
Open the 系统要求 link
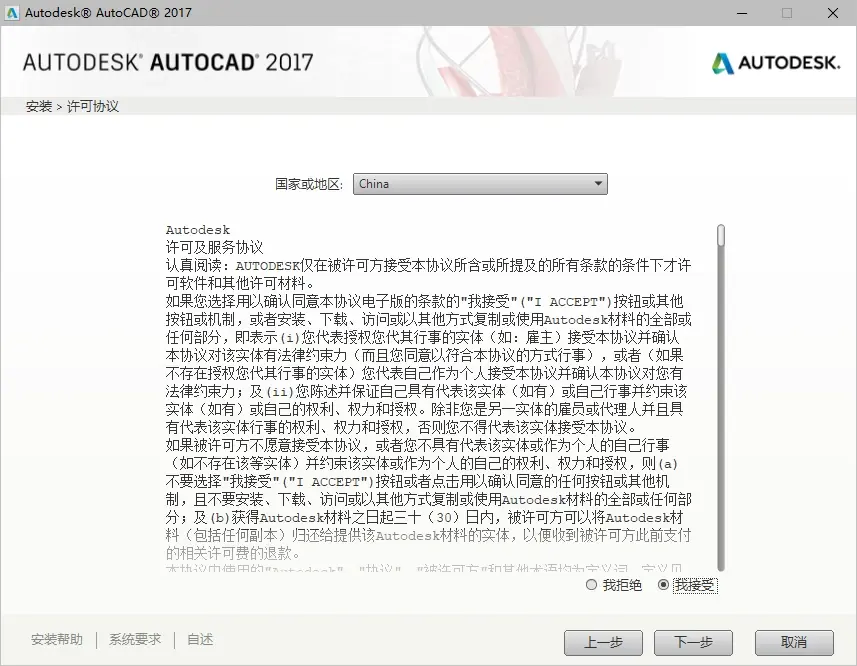(135, 639)
